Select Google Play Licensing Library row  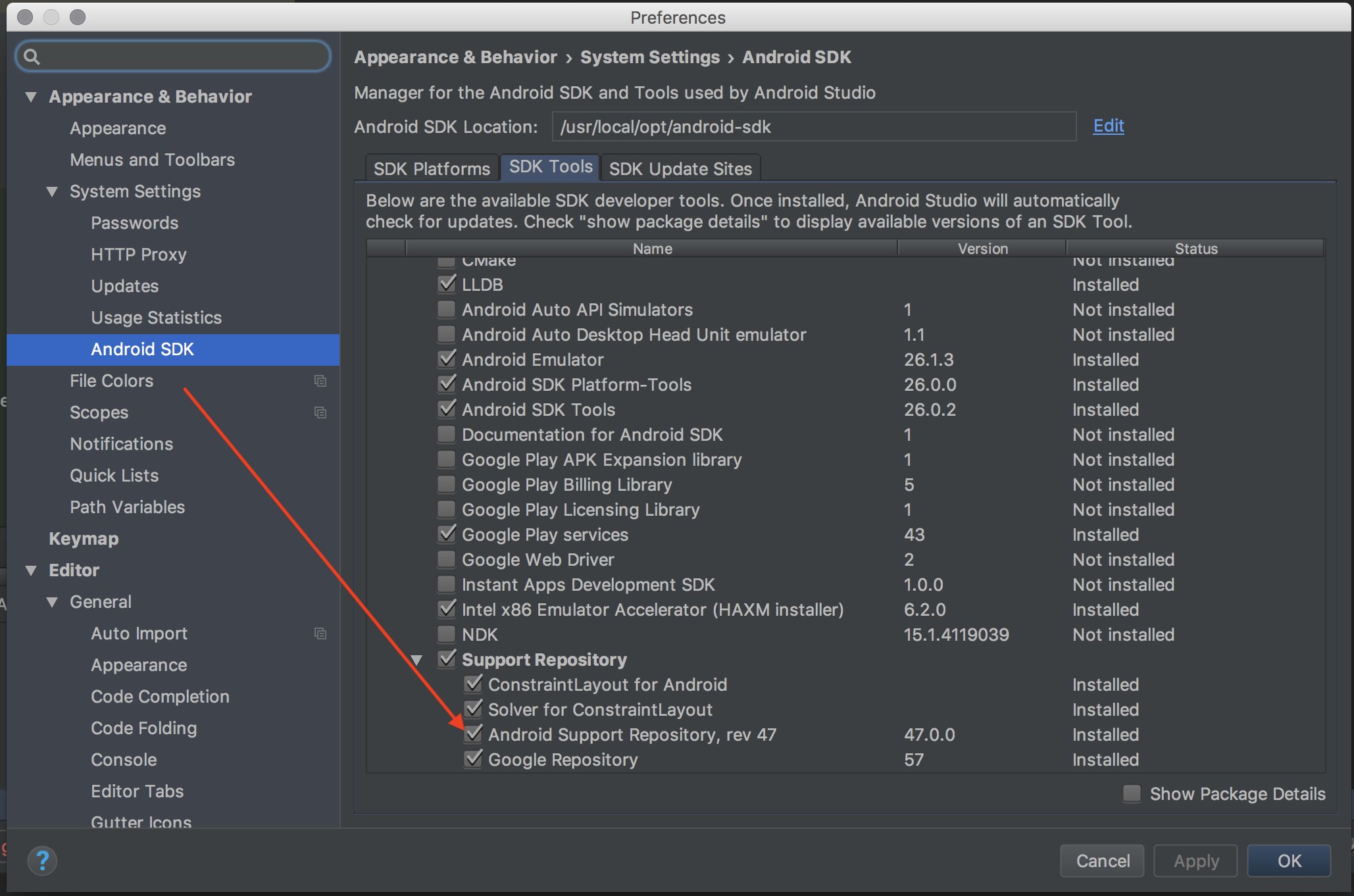tap(845, 509)
